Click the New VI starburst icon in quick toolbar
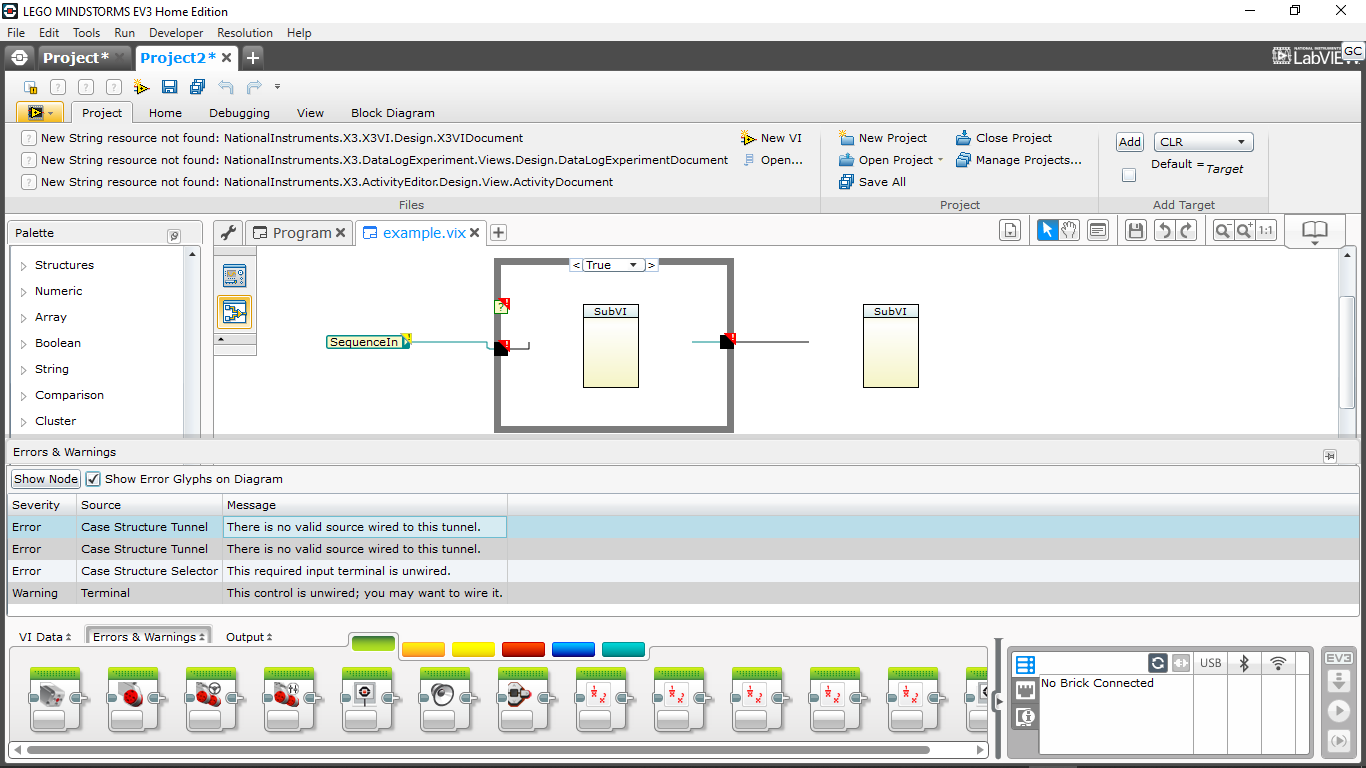 click(142, 87)
